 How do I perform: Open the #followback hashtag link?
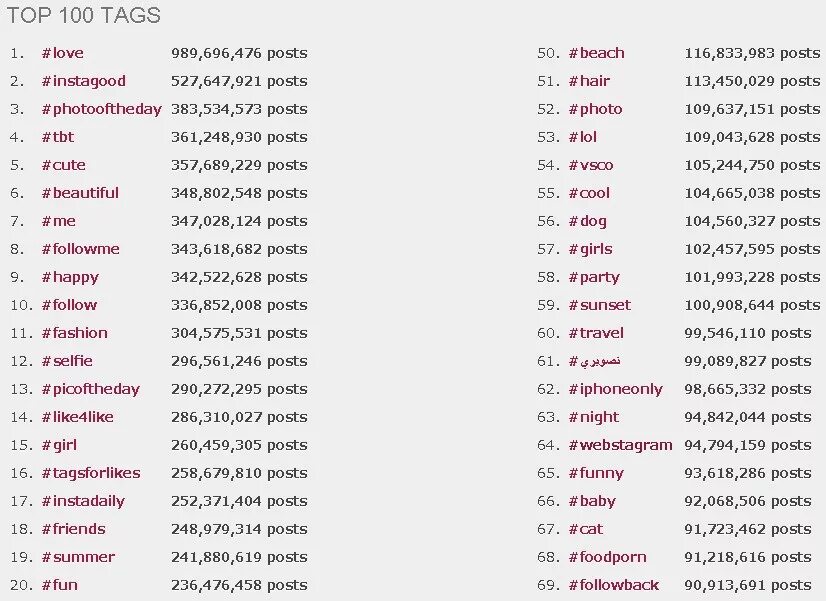pos(614,585)
